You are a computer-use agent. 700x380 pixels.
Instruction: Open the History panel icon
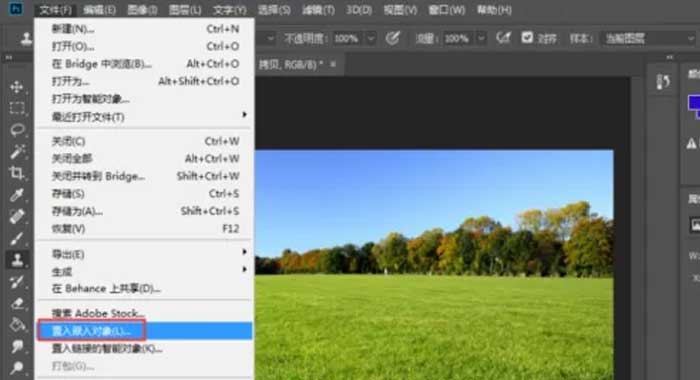(x=662, y=82)
